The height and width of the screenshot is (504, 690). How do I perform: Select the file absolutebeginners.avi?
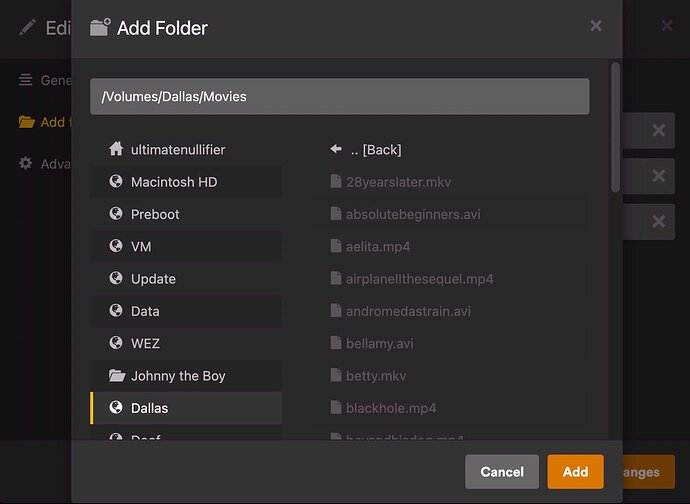point(451,214)
